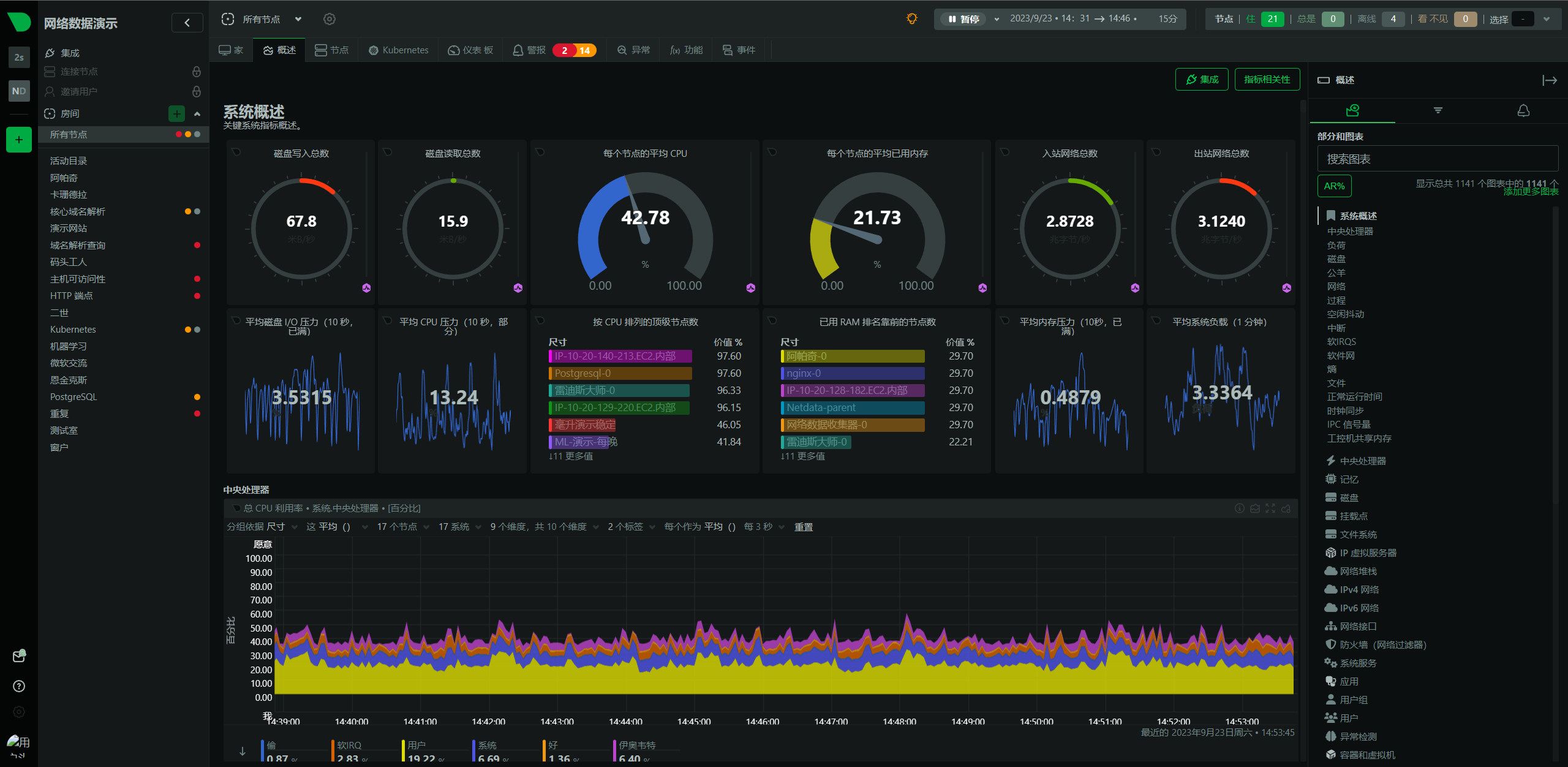
Task: Switch to the 事件 tab
Action: [x=739, y=50]
